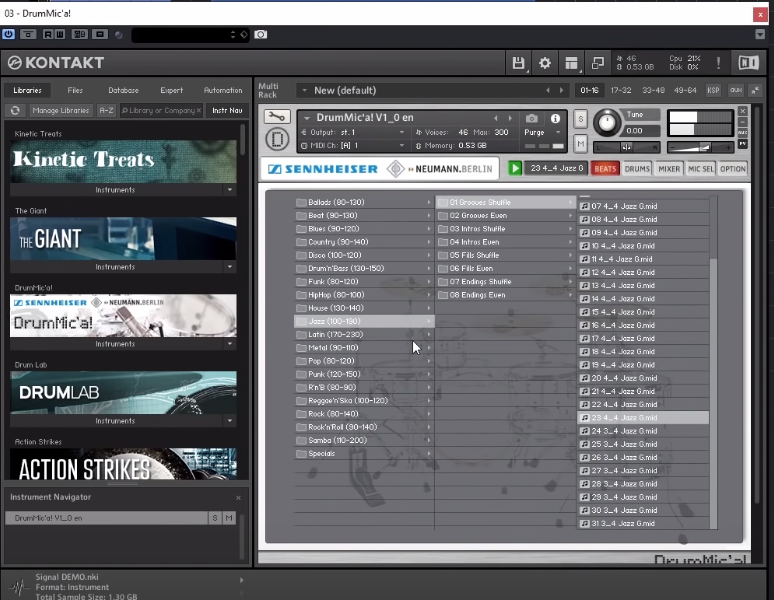
Task: Expand Kinetic Treats Instruments dropdown arrow
Action: 230,189
